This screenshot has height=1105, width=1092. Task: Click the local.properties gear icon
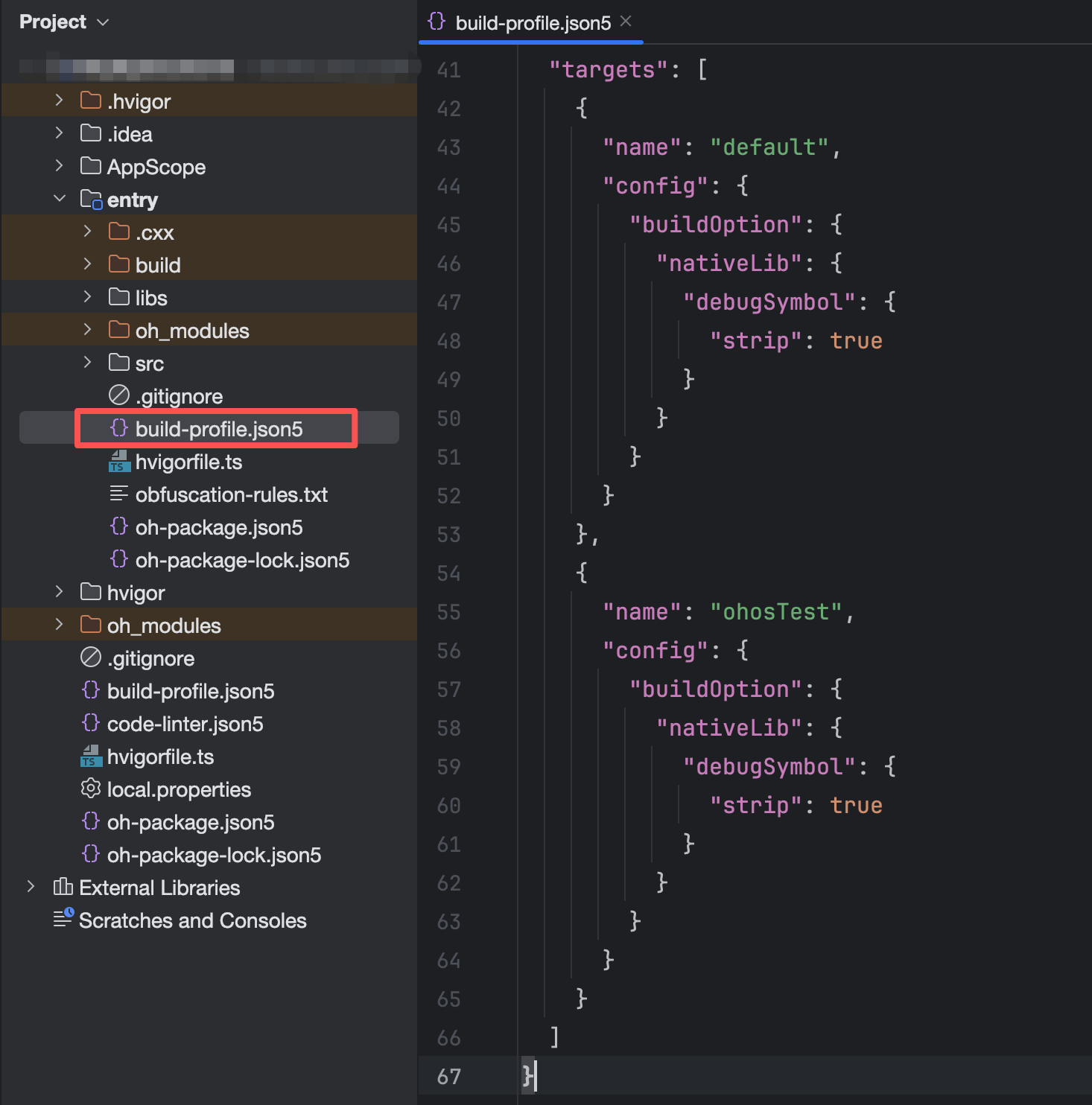point(90,789)
